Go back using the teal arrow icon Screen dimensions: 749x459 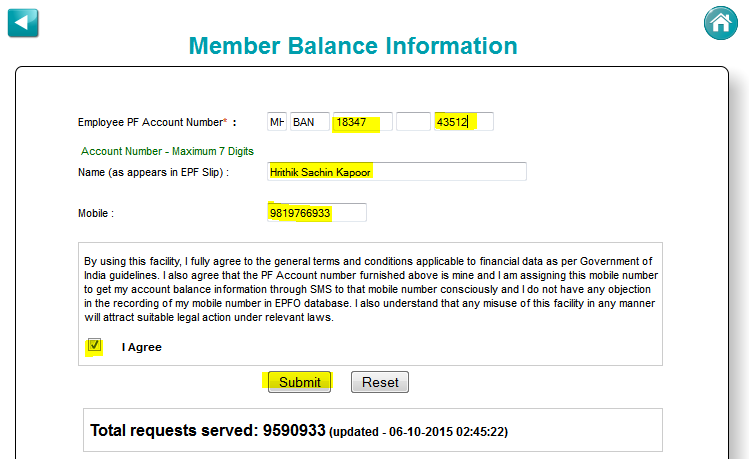coord(23,23)
